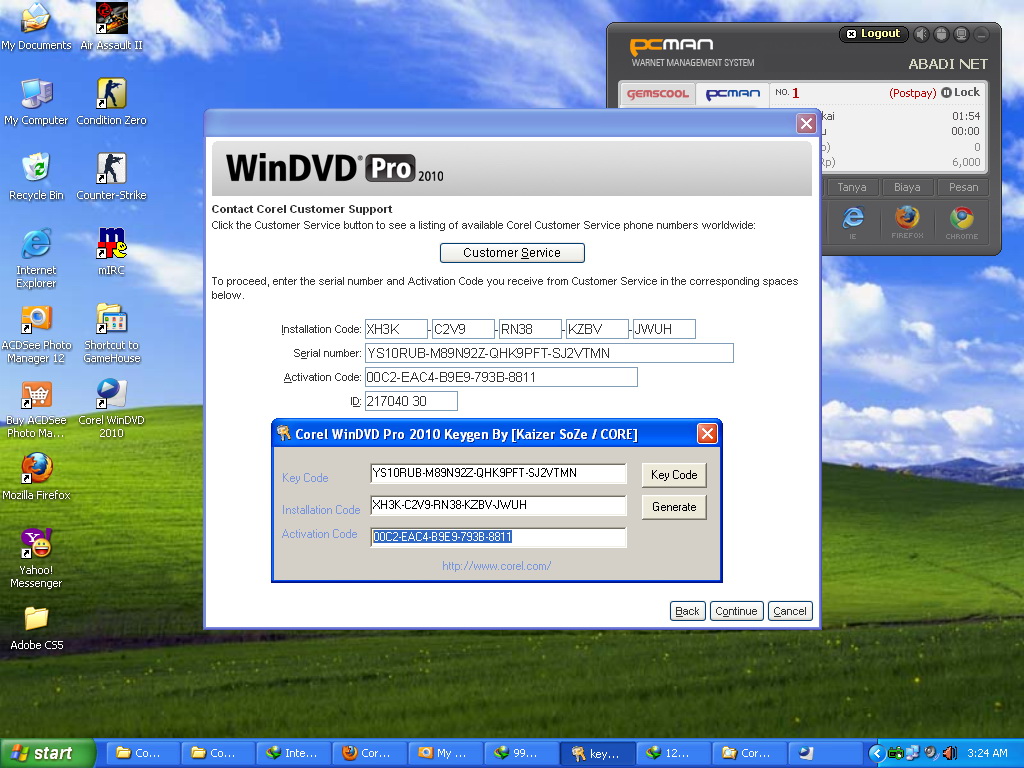1024x768 pixels.
Task: Switch to the 99... taskbar window
Action: (520, 753)
